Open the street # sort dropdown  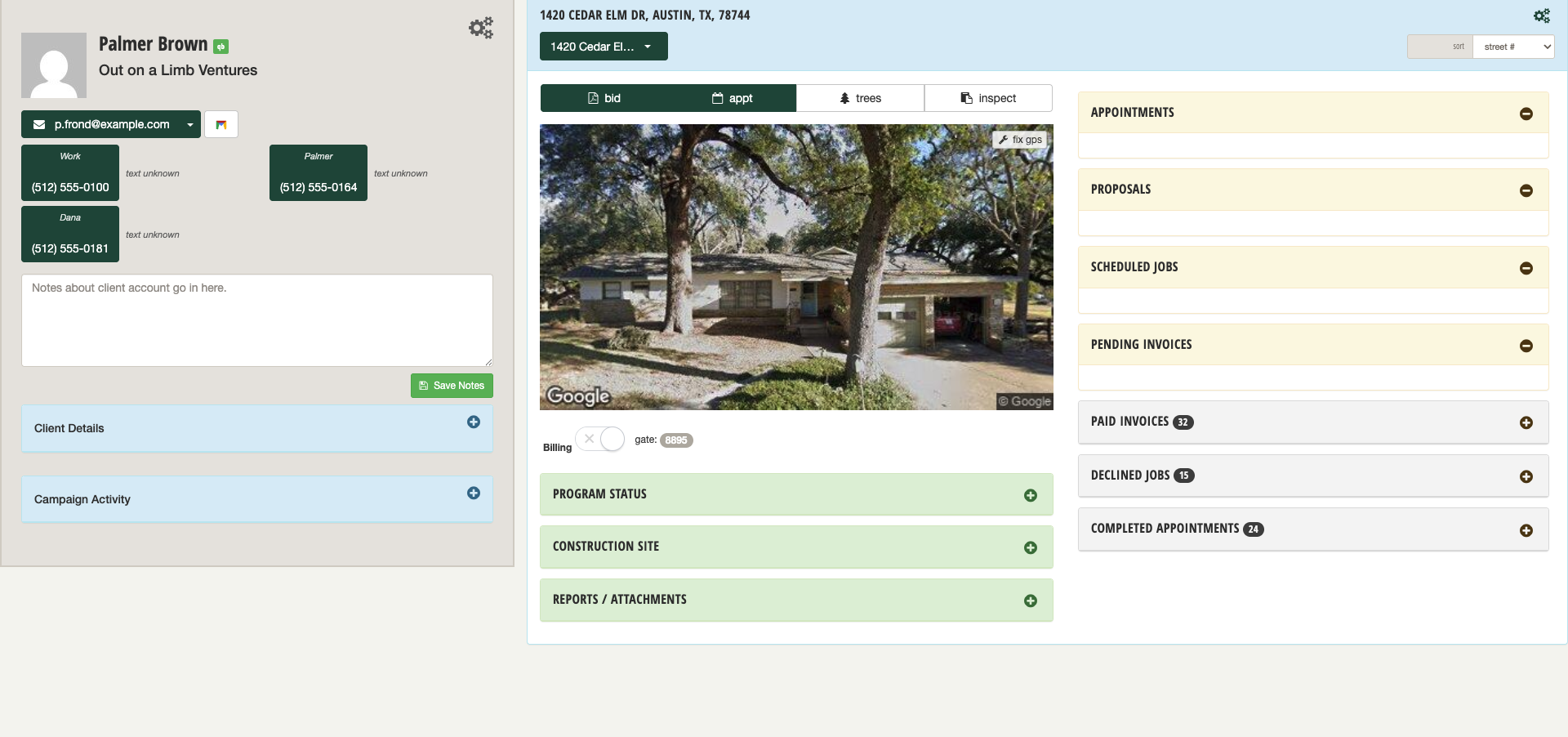tap(1513, 47)
